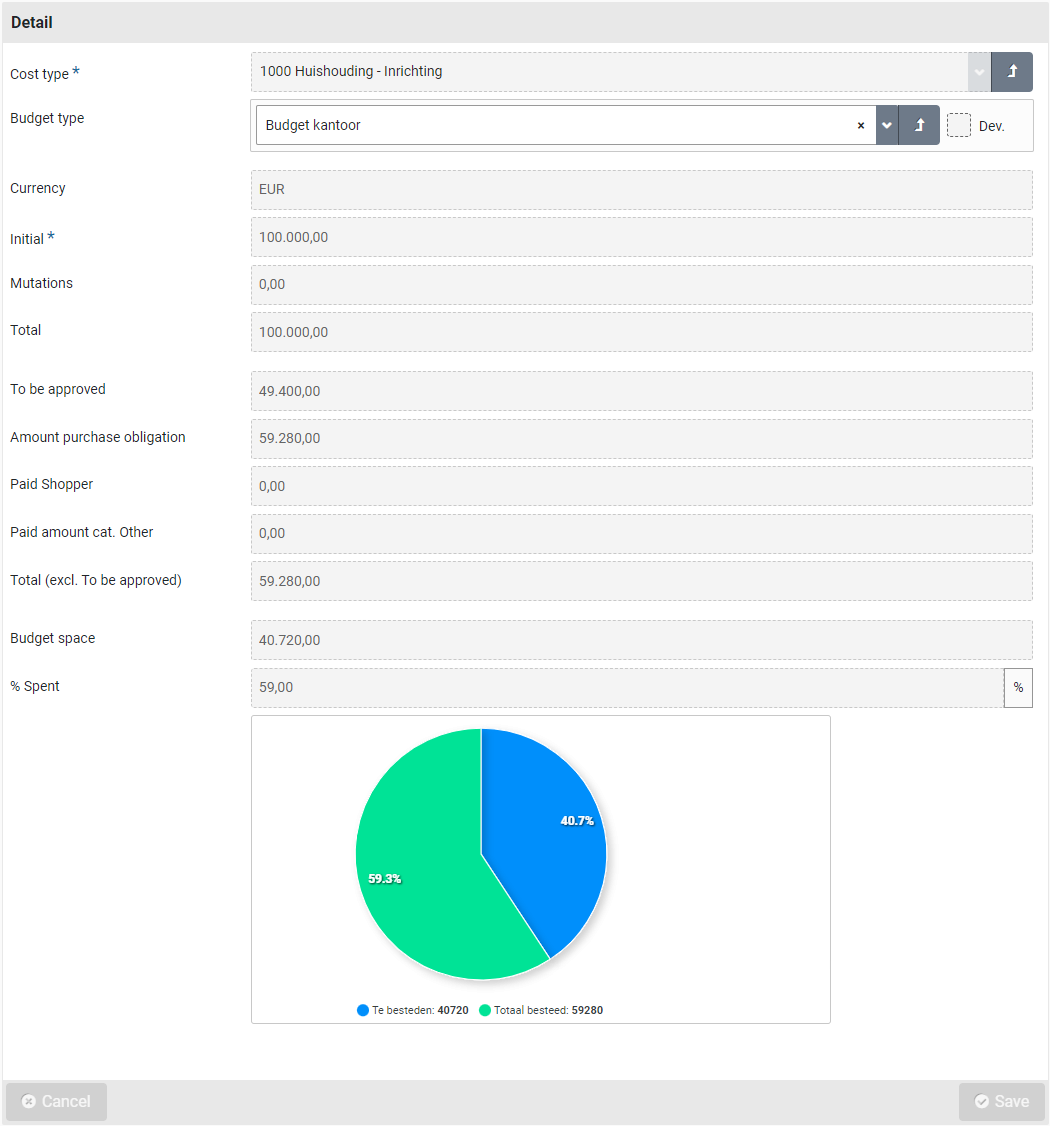
Task: Click the Mutations value field
Action: coord(640,285)
